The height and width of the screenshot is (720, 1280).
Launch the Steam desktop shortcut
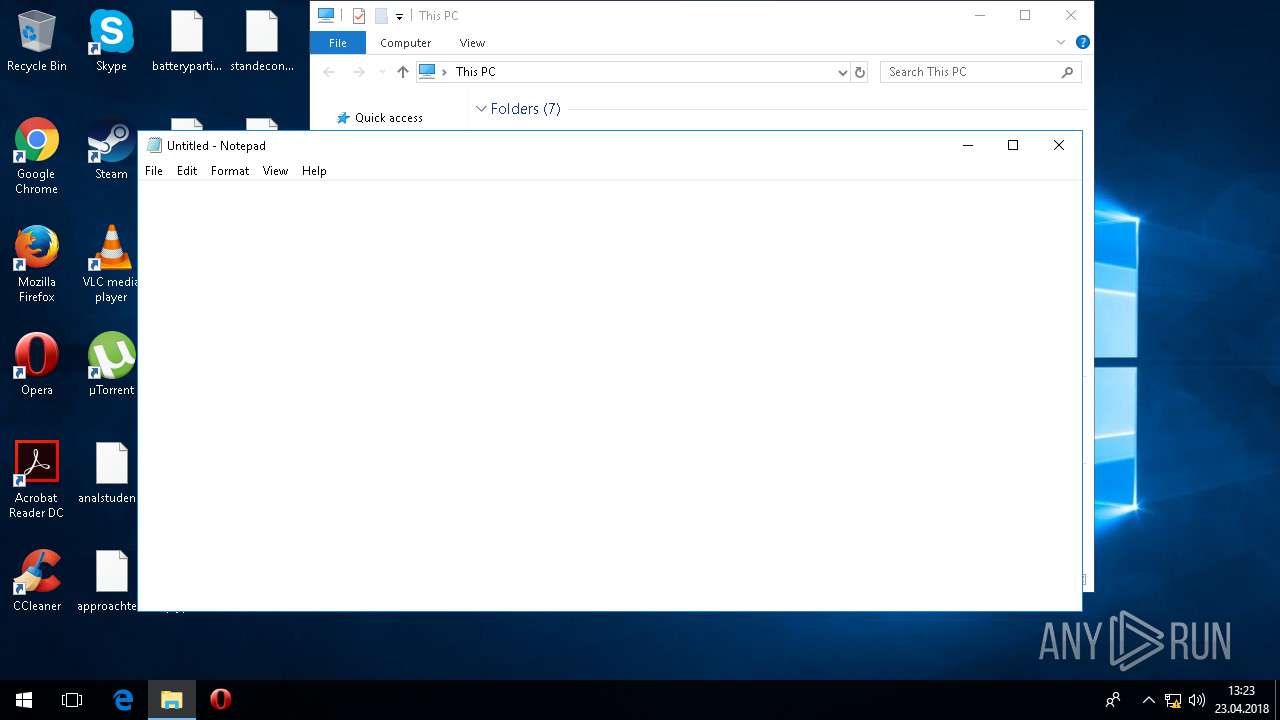click(111, 149)
